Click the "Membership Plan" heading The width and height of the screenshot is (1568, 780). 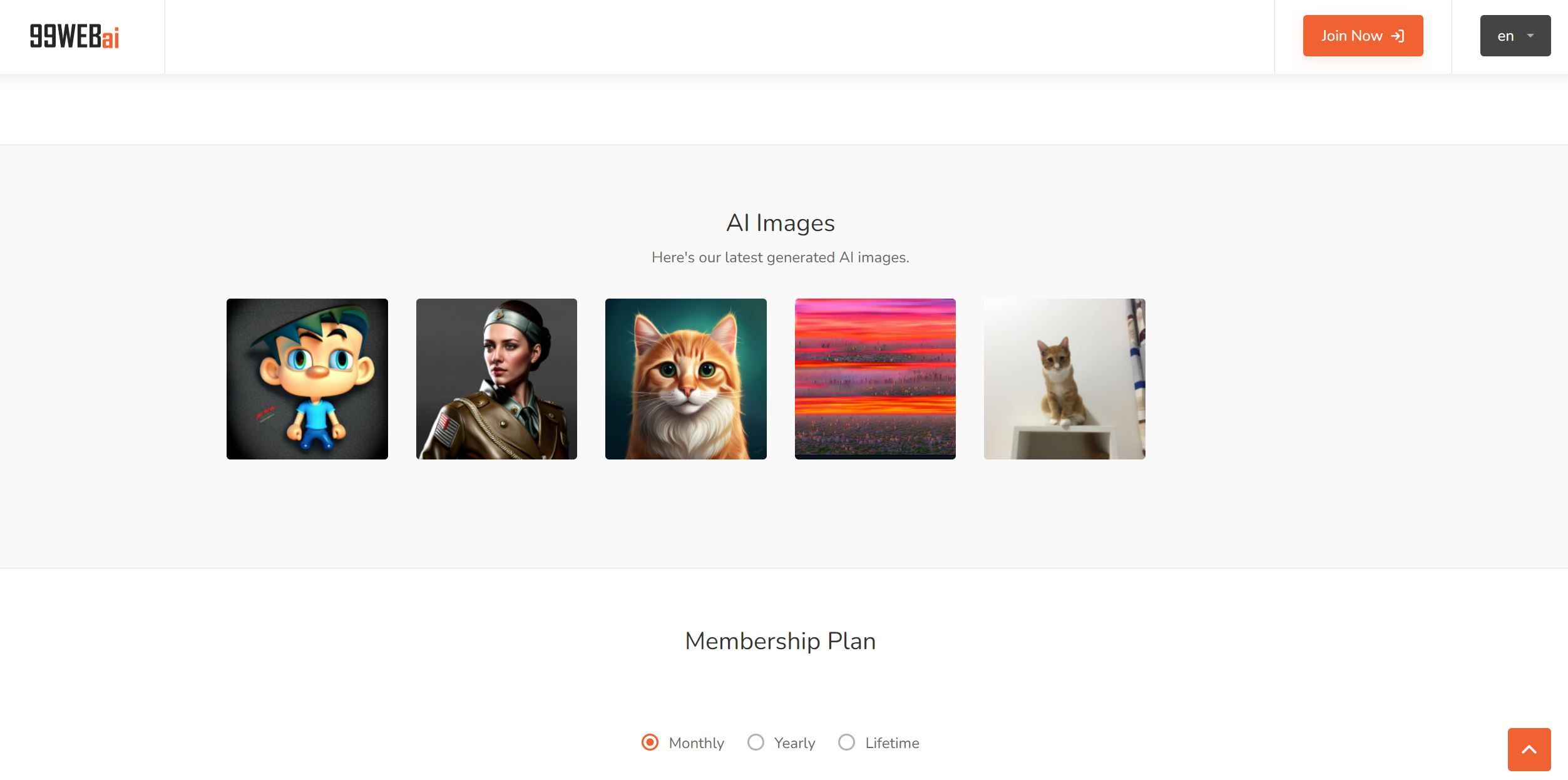pos(781,641)
